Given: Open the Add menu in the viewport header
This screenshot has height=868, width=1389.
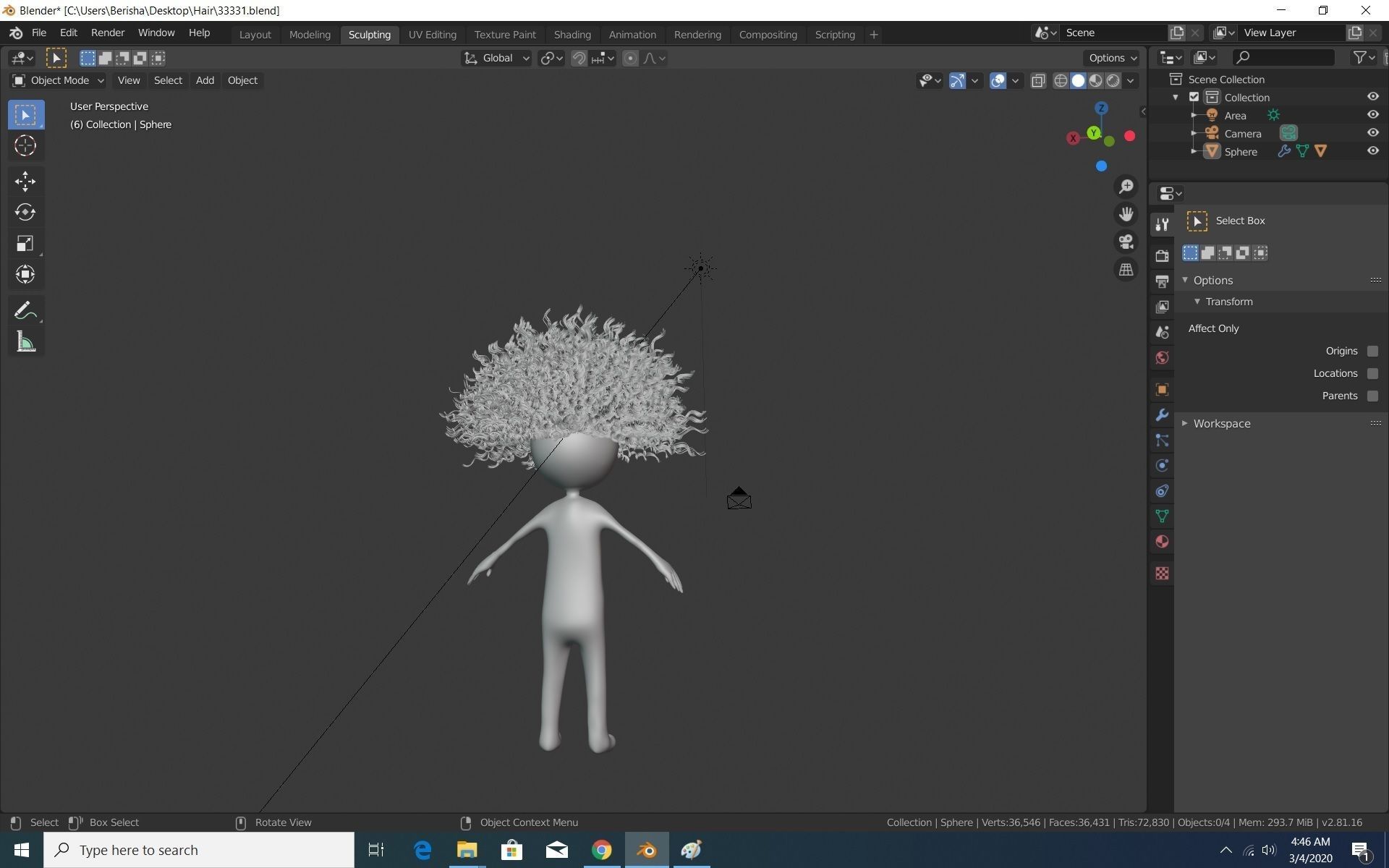Looking at the screenshot, I should pos(205,80).
